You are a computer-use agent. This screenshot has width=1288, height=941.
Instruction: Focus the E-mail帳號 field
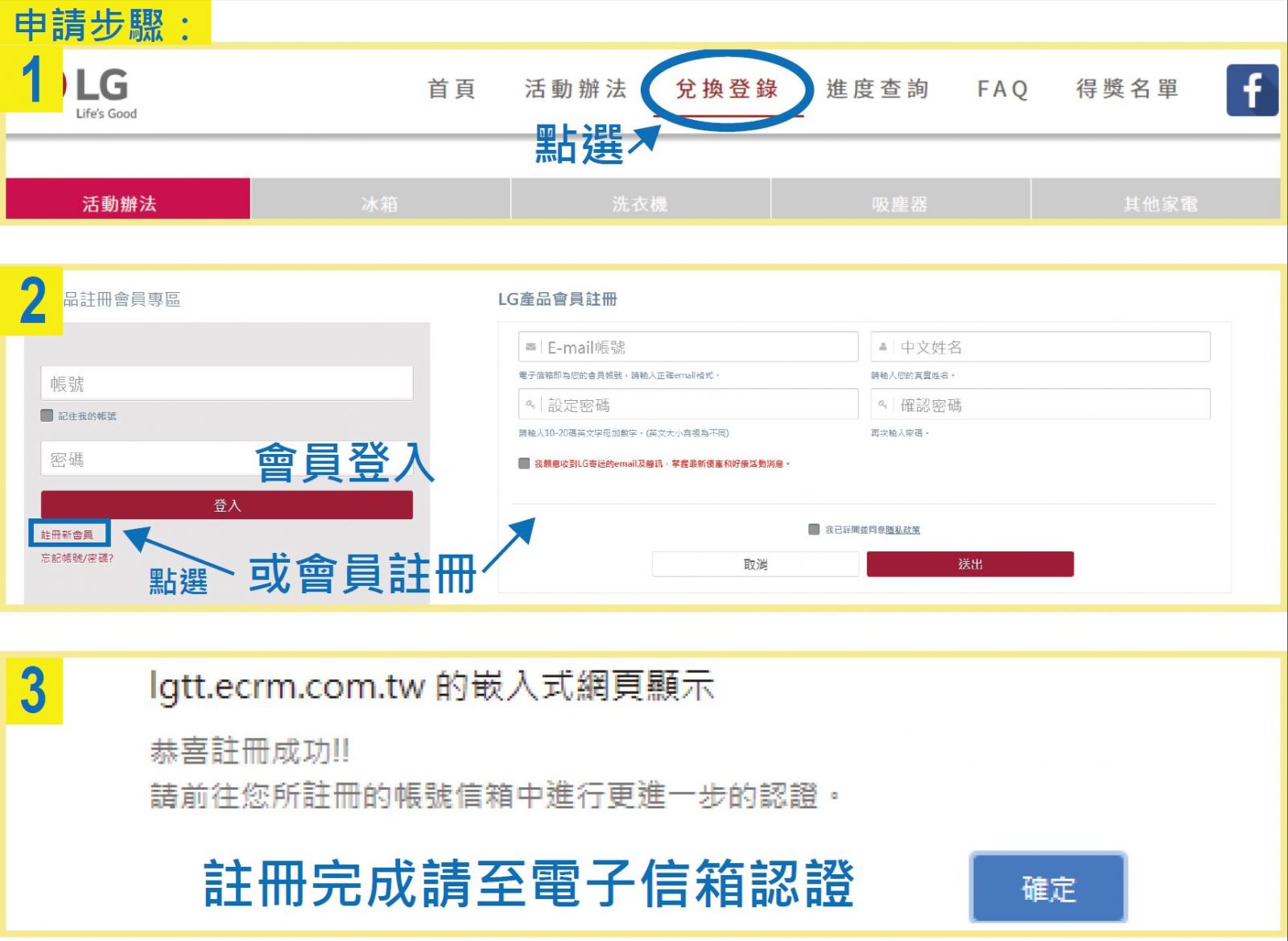click(x=688, y=347)
